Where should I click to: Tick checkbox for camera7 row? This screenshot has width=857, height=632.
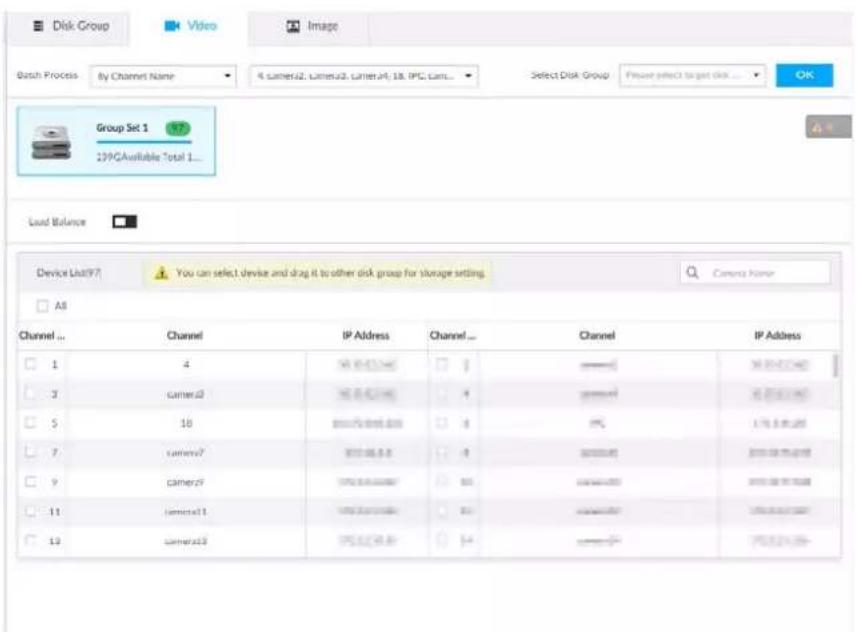(31, 452)
